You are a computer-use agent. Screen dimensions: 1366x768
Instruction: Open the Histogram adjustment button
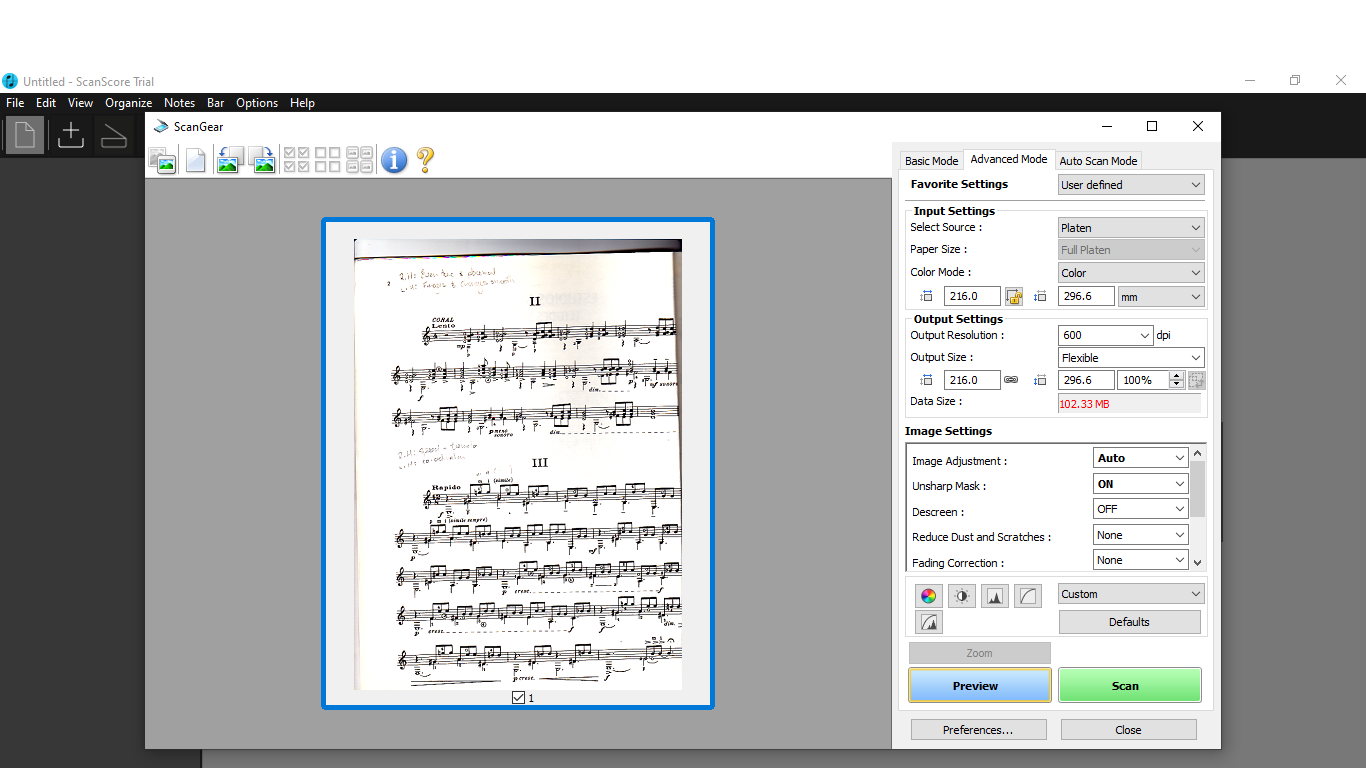tap(995, 596)
